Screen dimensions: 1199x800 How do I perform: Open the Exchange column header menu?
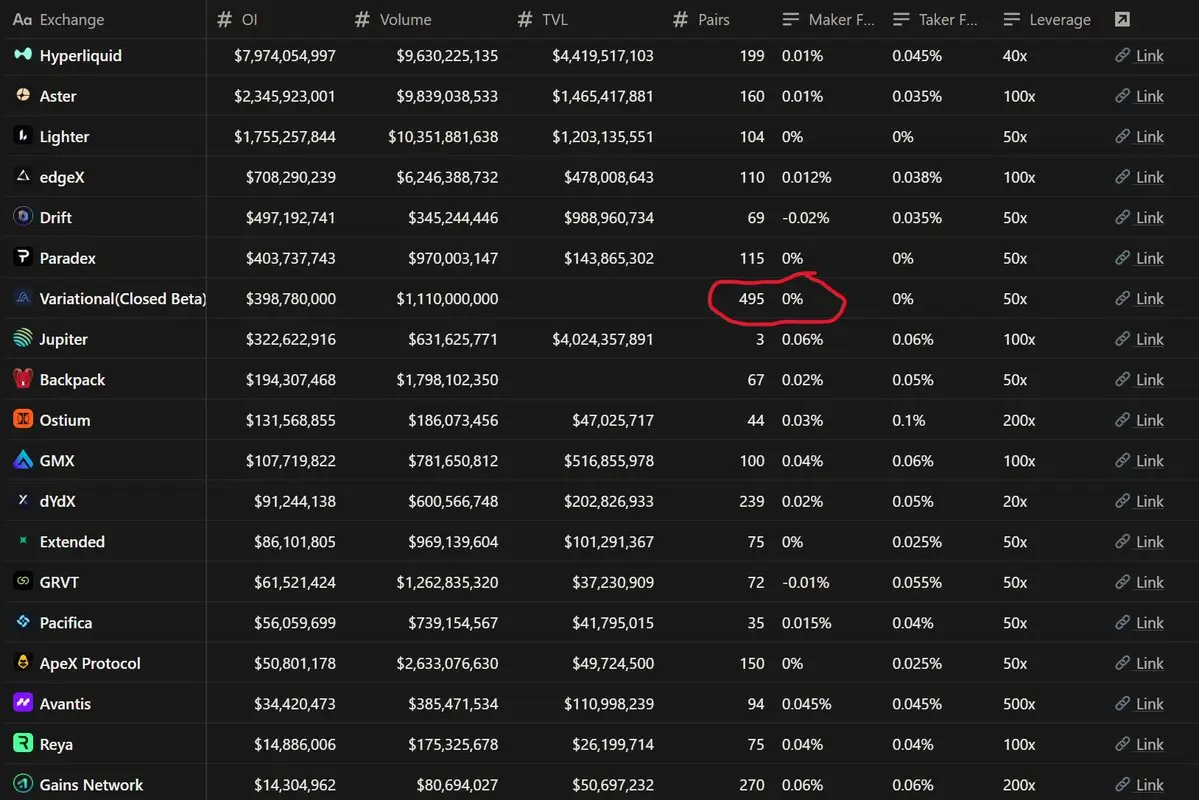(59, 19)
